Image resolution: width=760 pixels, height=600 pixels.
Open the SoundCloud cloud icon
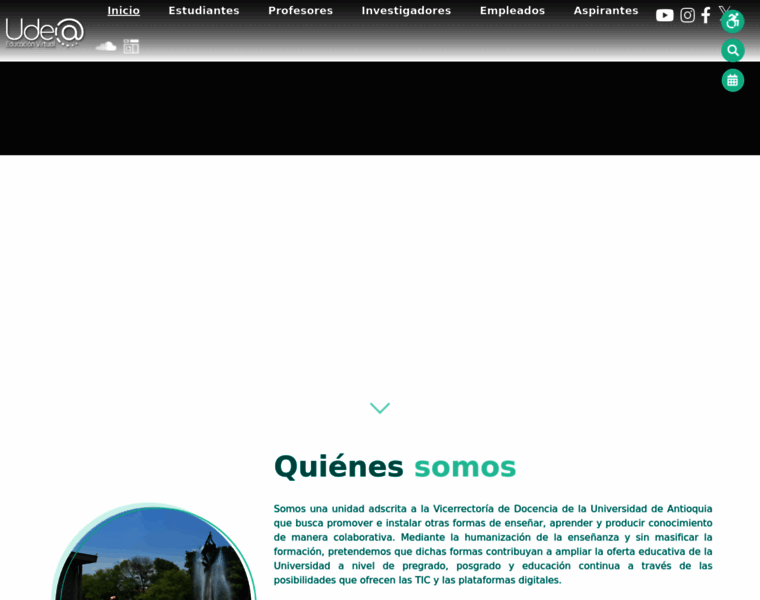[106, 46]
